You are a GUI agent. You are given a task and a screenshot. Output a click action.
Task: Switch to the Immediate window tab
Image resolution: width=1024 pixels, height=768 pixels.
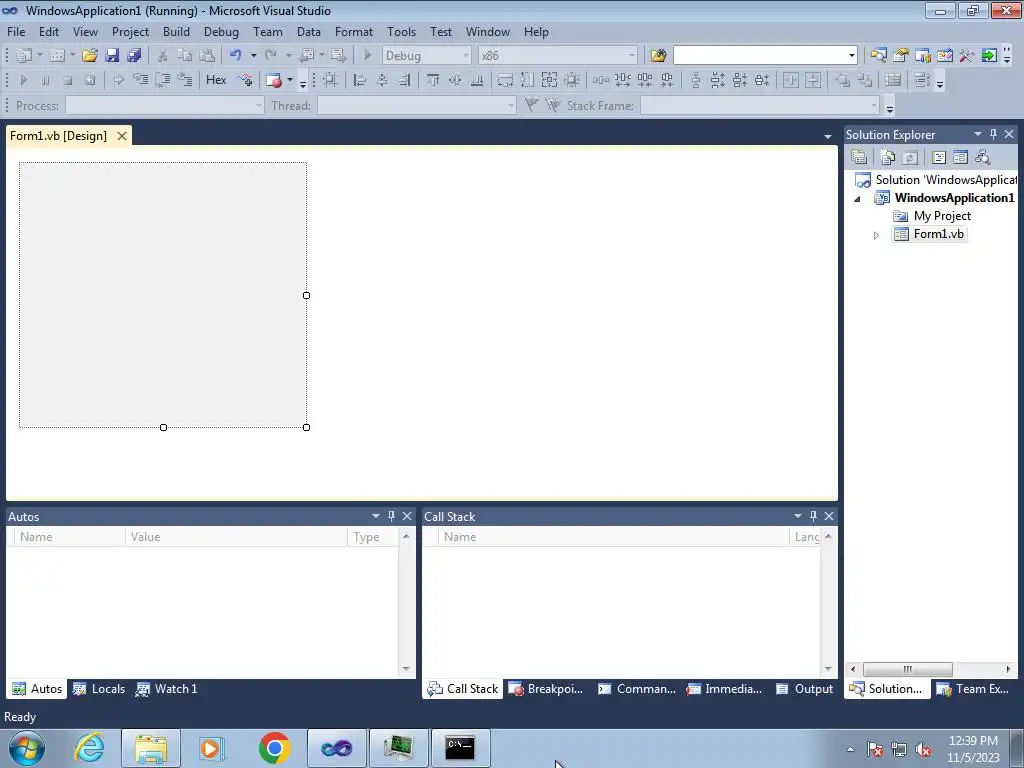pyautogui.click(x=725, y=689)
